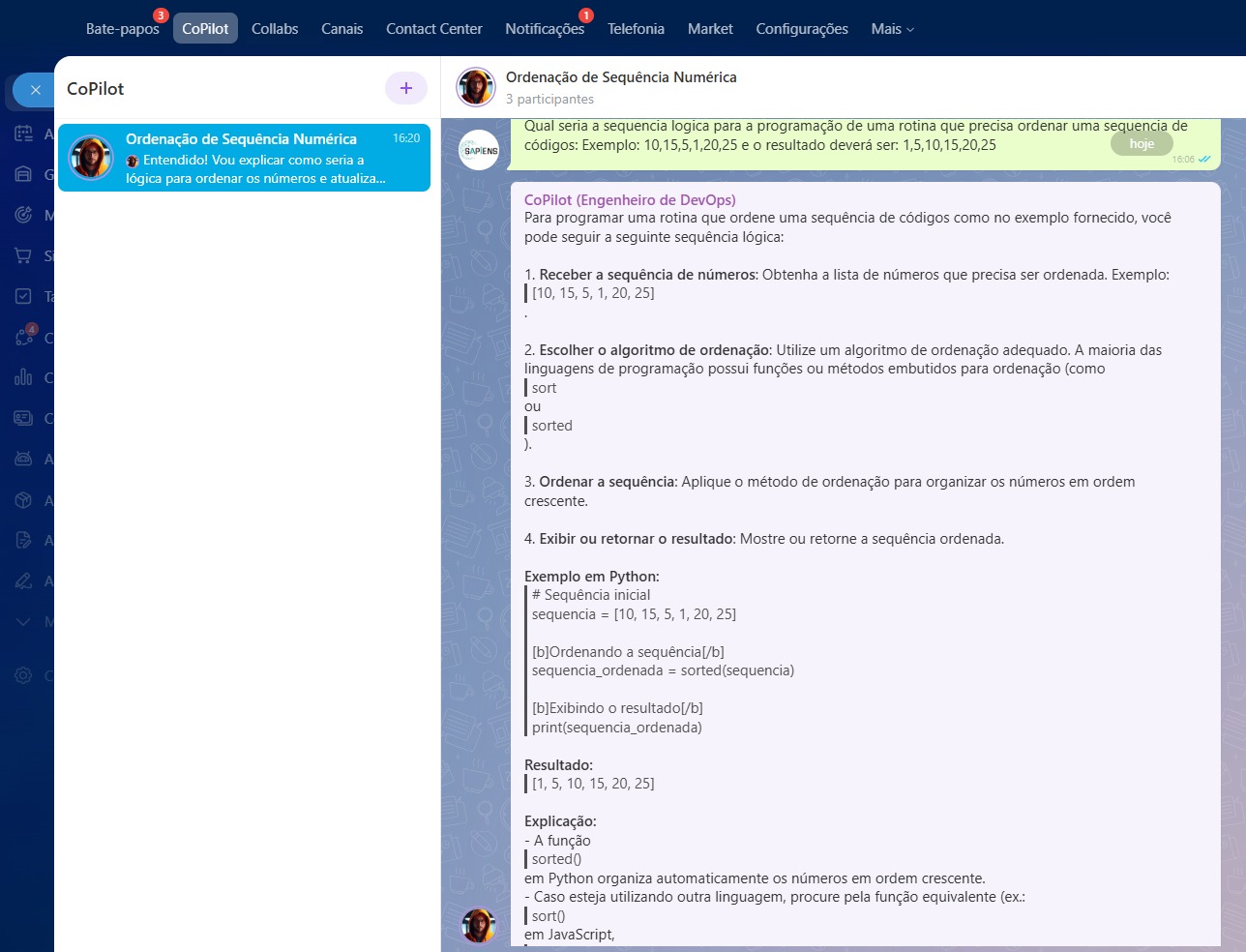Viewport: 1246px width, 952px height.
Task: Go to the Notificações tab
Action: pos(544,29)
